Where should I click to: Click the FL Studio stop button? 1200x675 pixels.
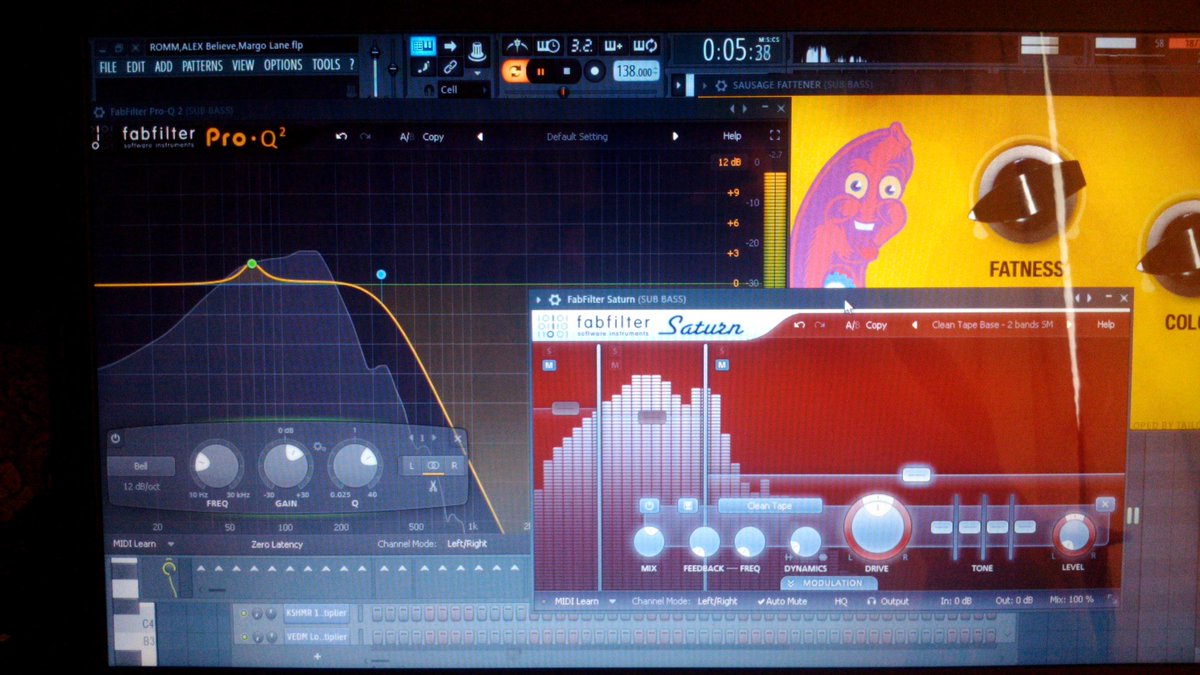click(x=567, y=71)
